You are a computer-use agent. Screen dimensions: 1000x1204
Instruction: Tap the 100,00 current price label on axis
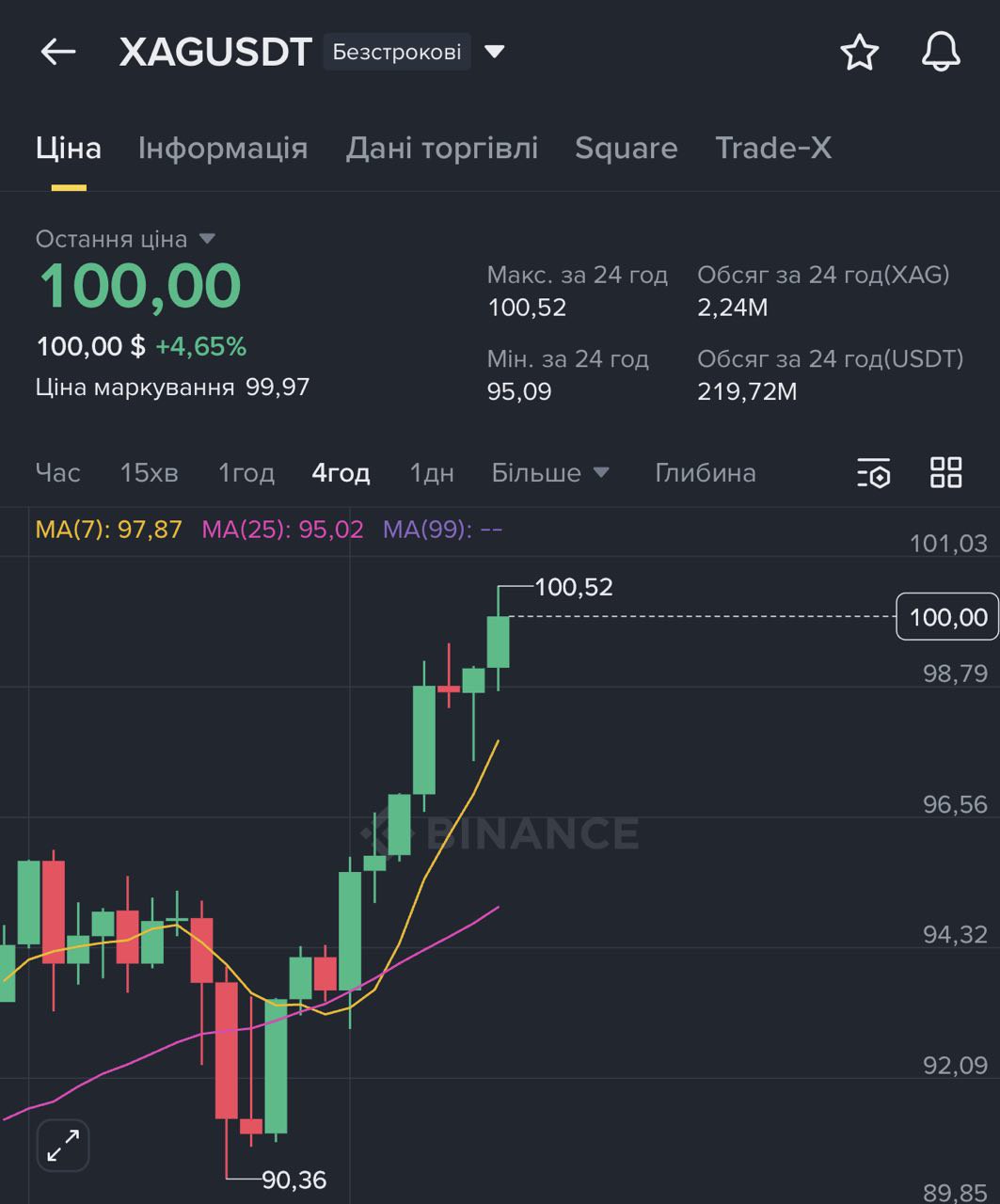[947, 617]
